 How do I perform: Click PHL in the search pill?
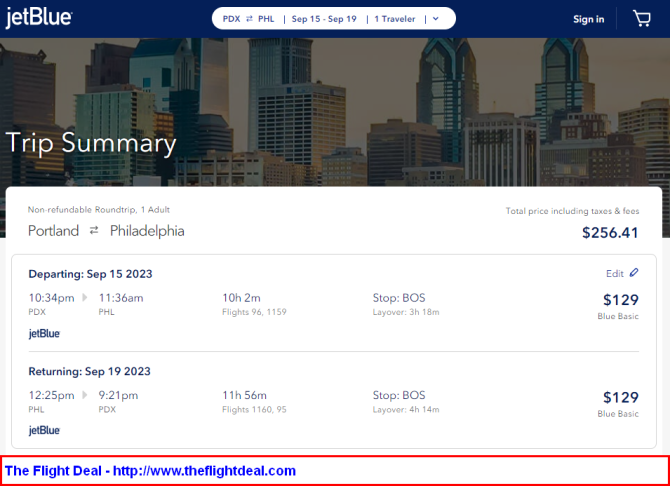tap(266, 19)
